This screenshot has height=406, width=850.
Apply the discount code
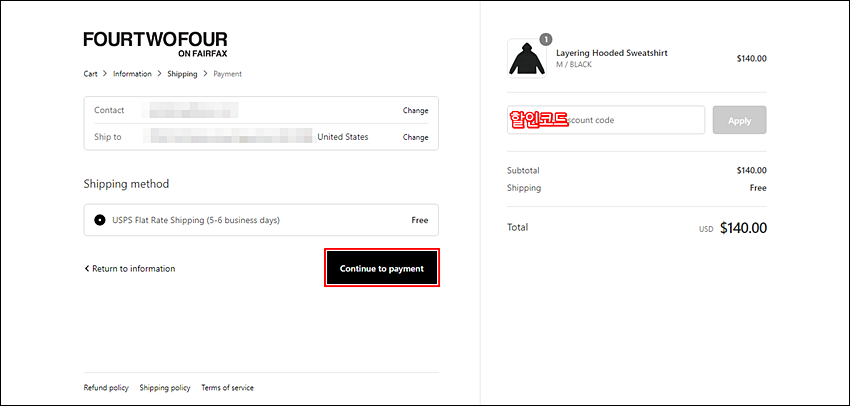(x=739, y=120)
